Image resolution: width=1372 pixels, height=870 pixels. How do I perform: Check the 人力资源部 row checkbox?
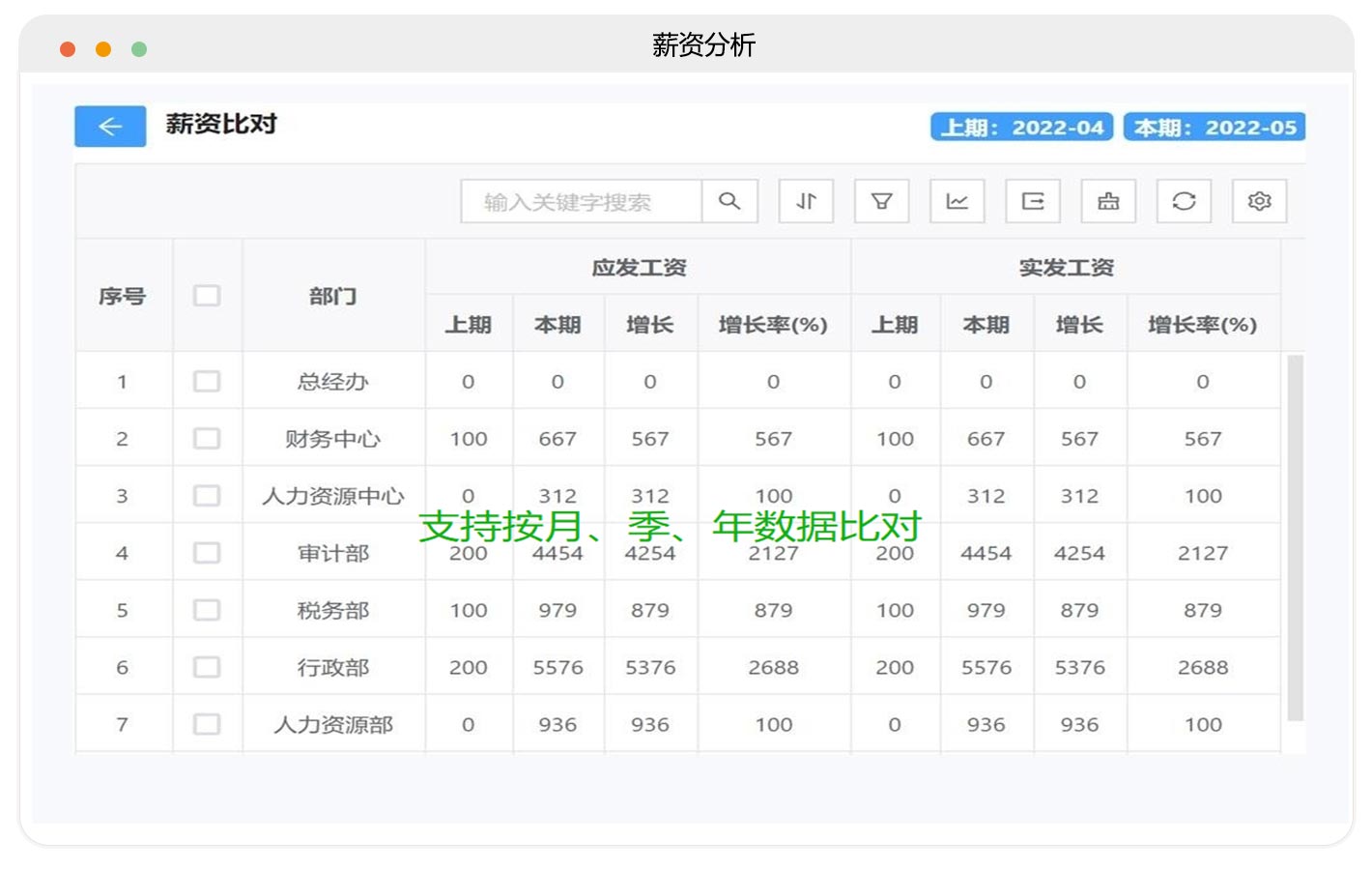207,724
